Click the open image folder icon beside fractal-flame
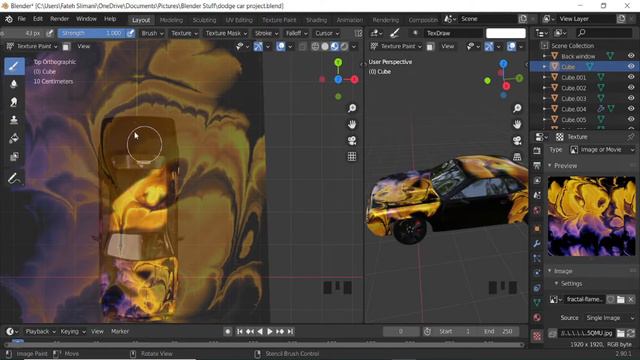 [620, 300]
